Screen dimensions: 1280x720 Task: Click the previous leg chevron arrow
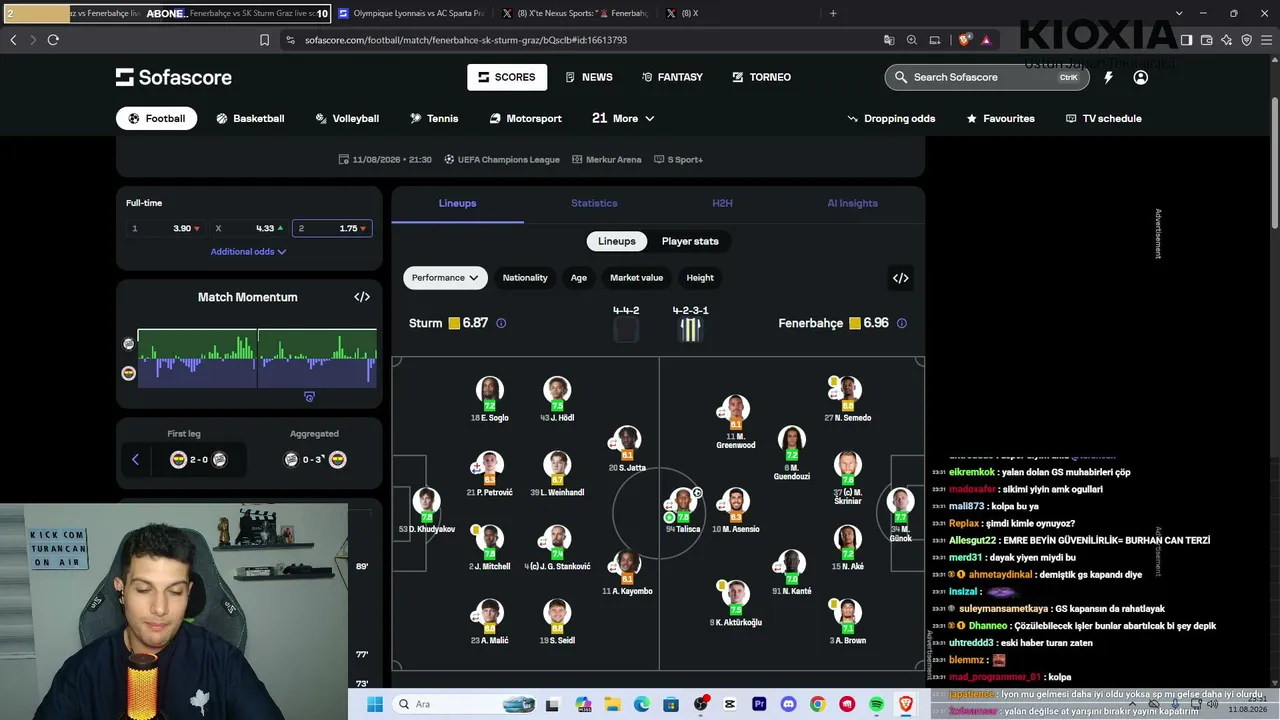[x=135, y=460]
